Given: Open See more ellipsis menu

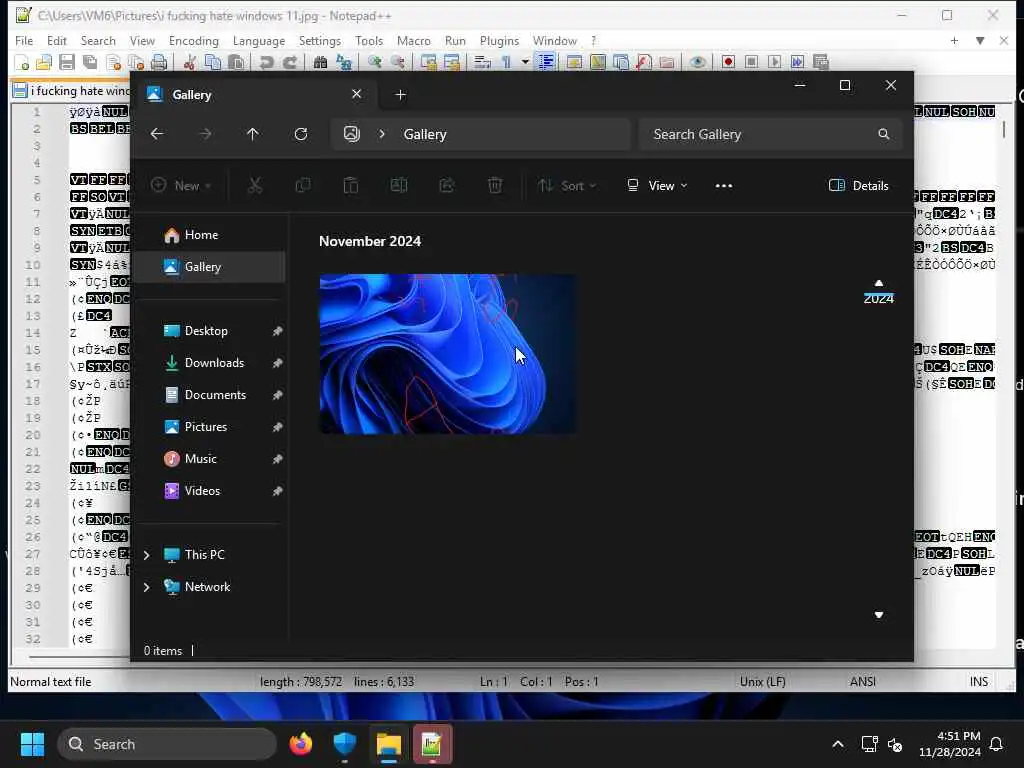Looking at the screenshot, I should pyautogui.click(x=724, y=185).
